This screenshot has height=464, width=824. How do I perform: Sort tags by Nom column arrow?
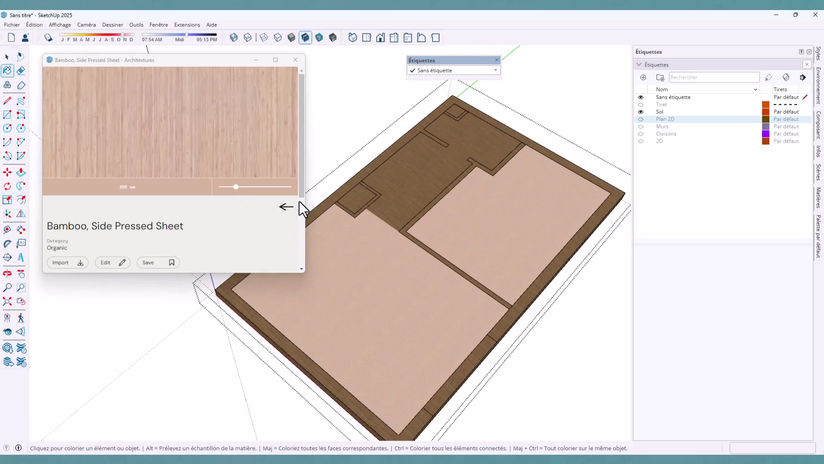coord(755,90)
